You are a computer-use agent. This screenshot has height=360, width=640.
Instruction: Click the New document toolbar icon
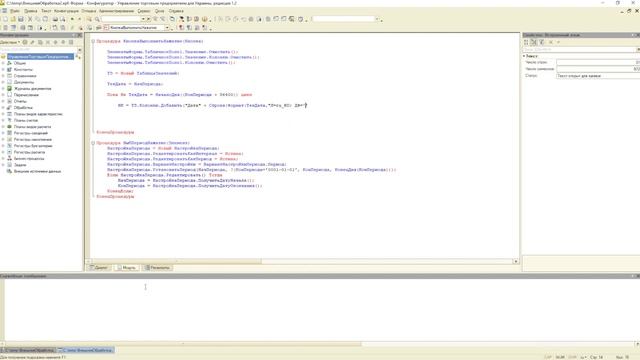[5, 19]
